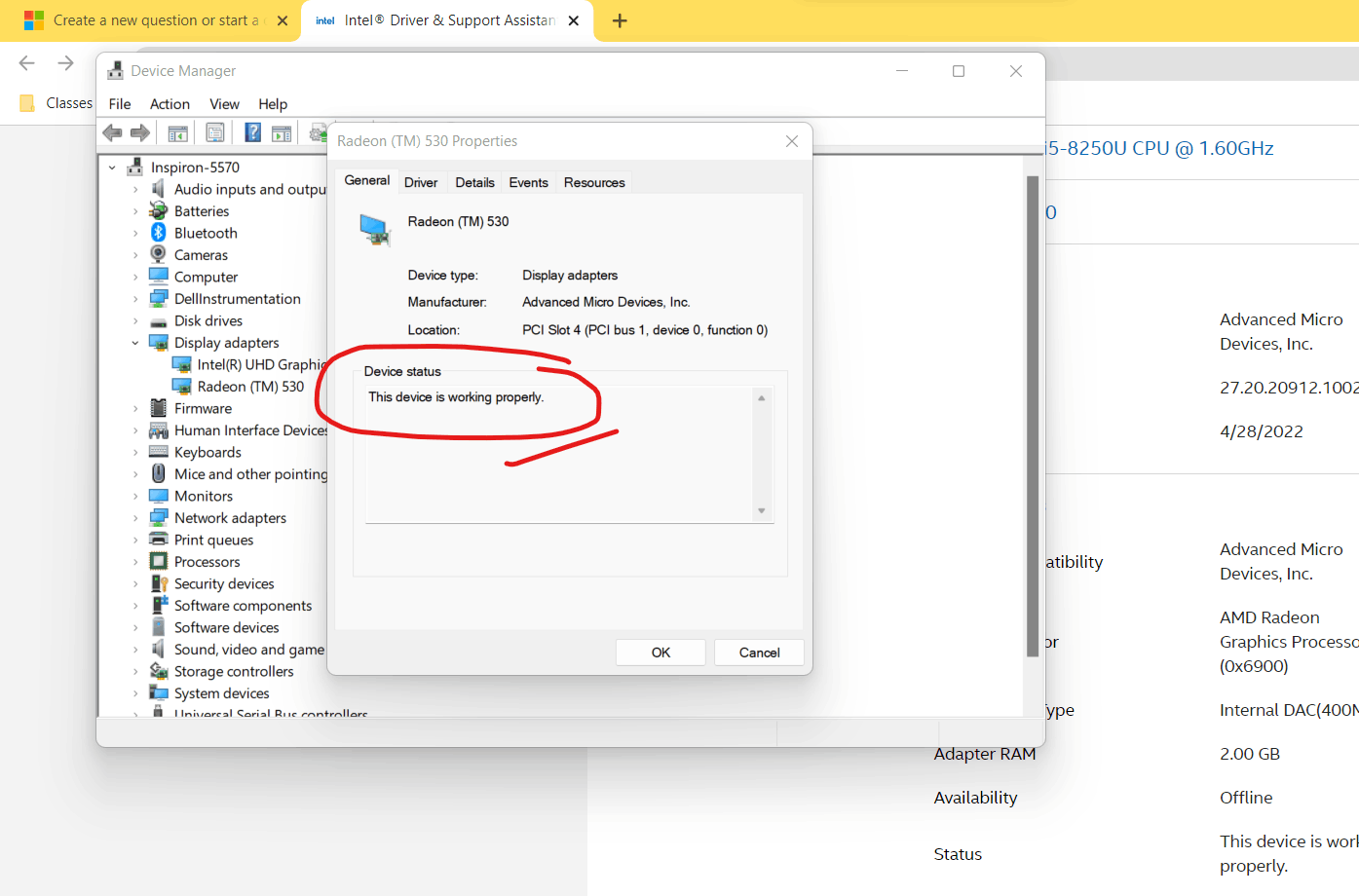Close the 'Create a new question' browser tab
Viewport: 1359px width, 896px height.
(x=283, y=20)
